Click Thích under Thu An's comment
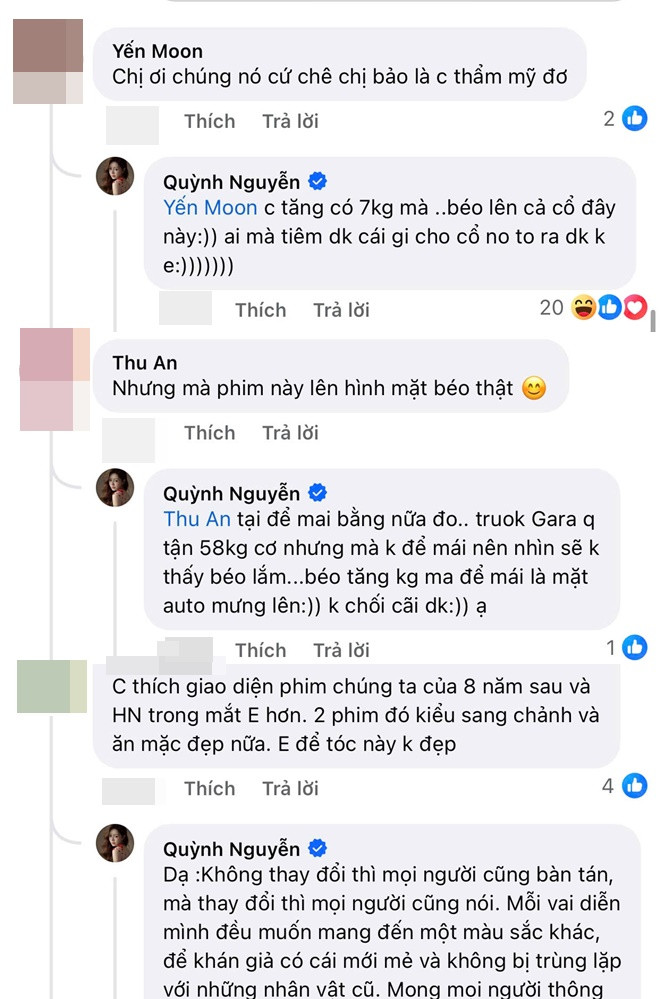660x999 pixels. 209,432
